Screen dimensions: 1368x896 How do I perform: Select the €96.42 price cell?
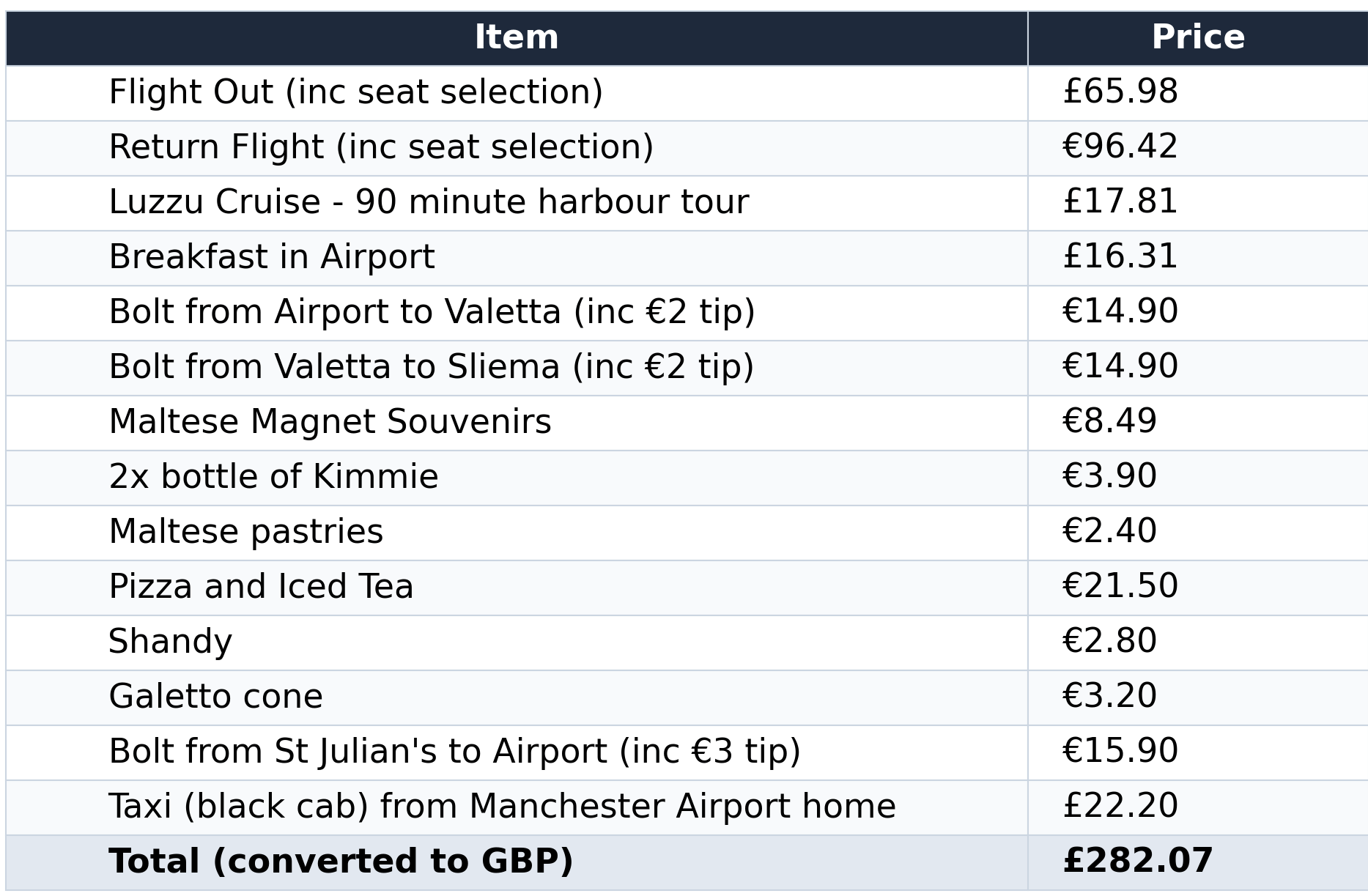pyautogui.click(x=1197, y=148)
